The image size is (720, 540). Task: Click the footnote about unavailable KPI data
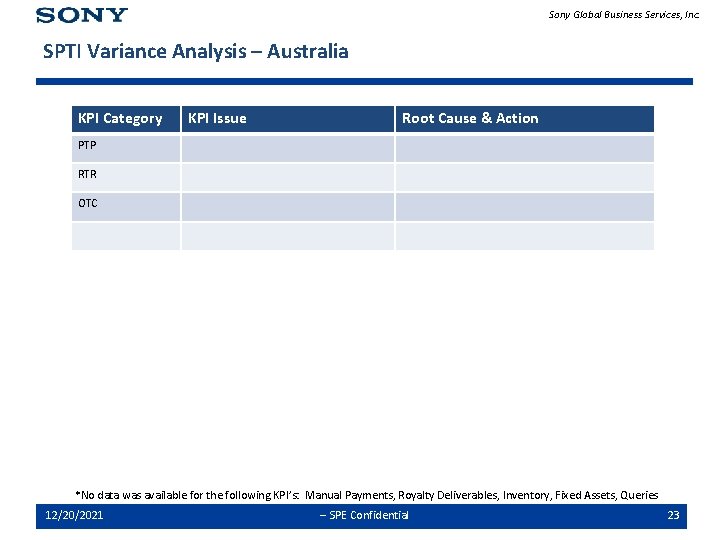pos(367,495)
